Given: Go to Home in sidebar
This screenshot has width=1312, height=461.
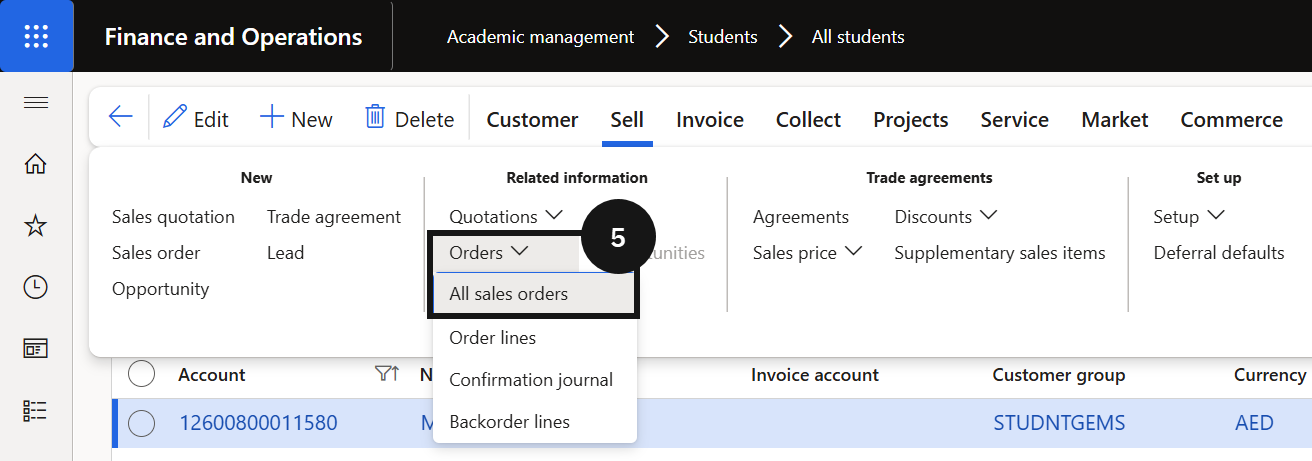Looking at the screenshot, I should click(x=36, y=164).
